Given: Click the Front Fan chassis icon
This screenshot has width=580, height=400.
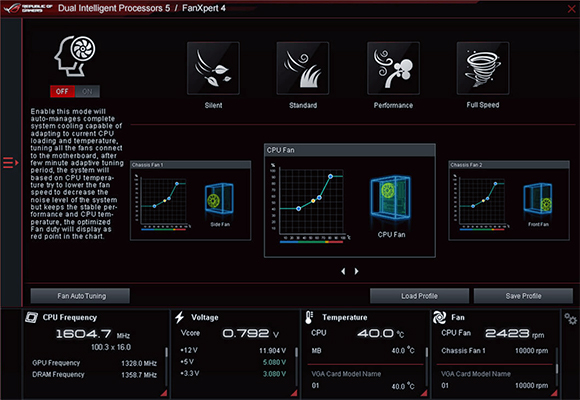Looking at the screenshot, I should point(538,199).
